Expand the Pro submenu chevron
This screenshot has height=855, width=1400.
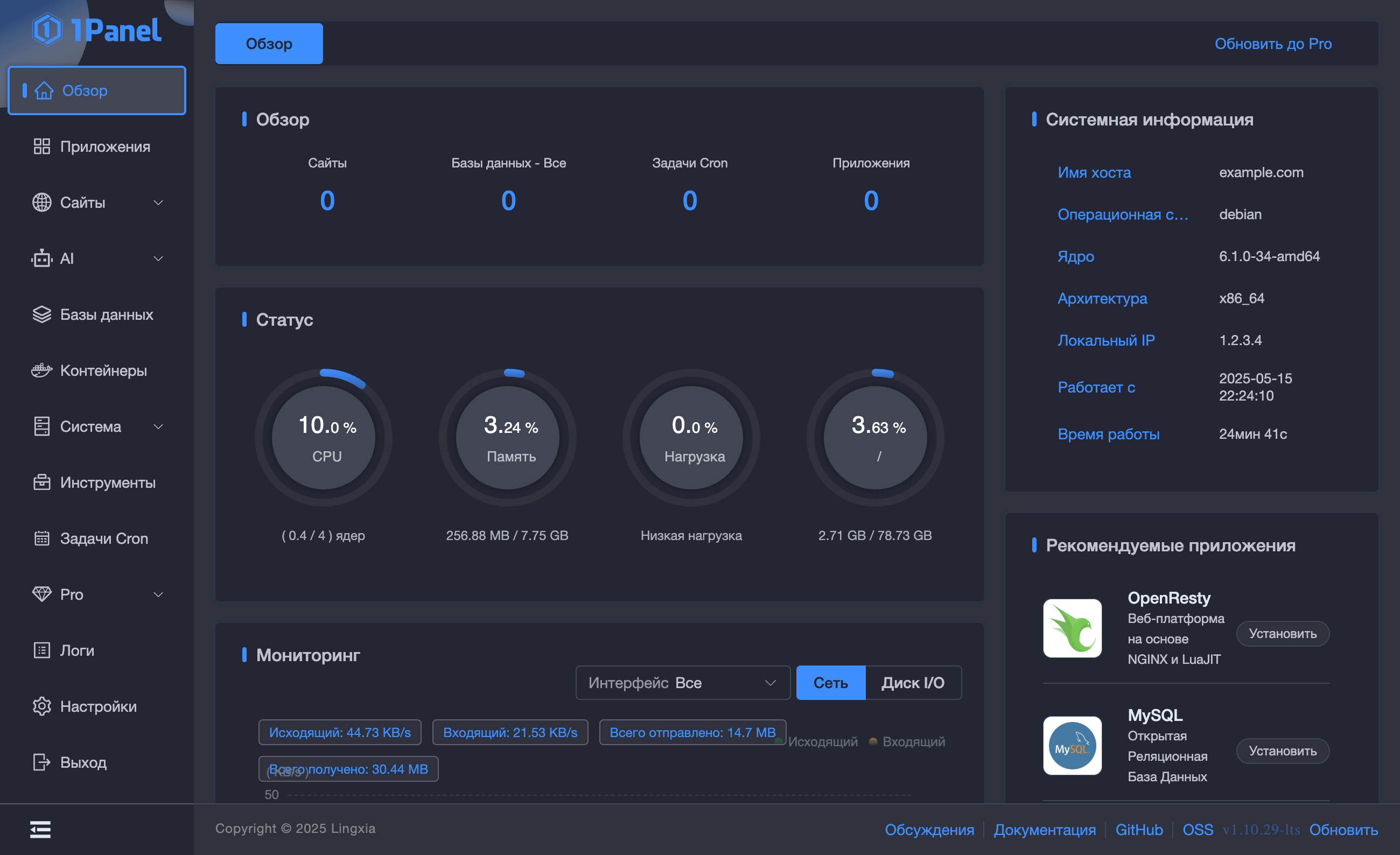158,595
